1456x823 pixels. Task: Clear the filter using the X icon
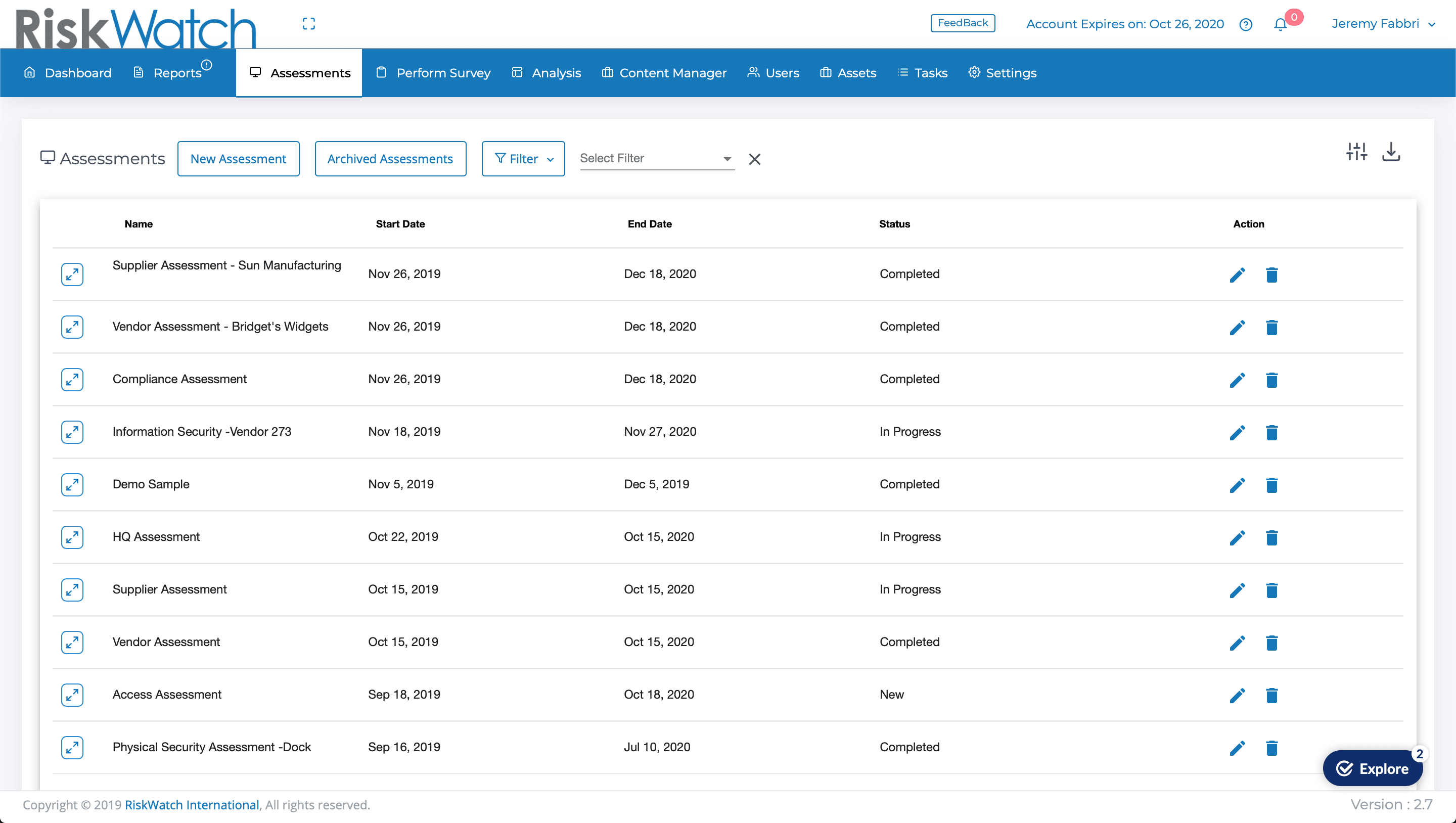click(x=755, y=159)
